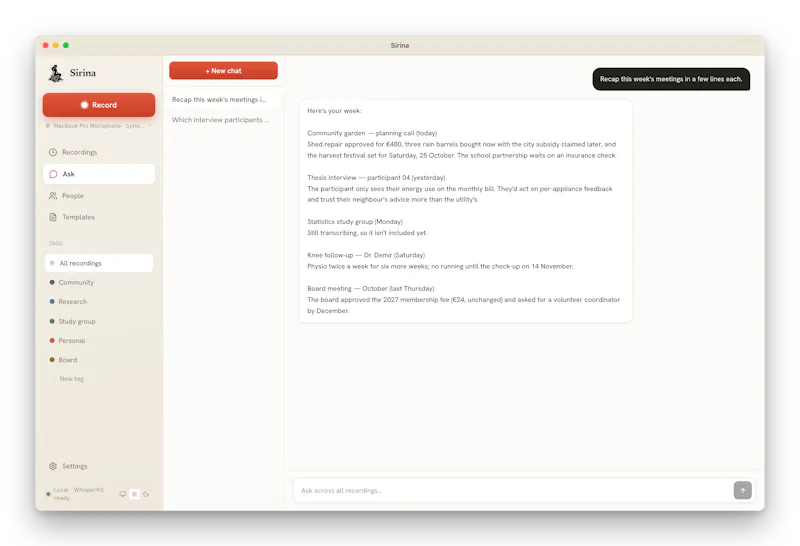Click the document icon beside Templates
Screen dimensions: 800x546
(x=53, y=217)
